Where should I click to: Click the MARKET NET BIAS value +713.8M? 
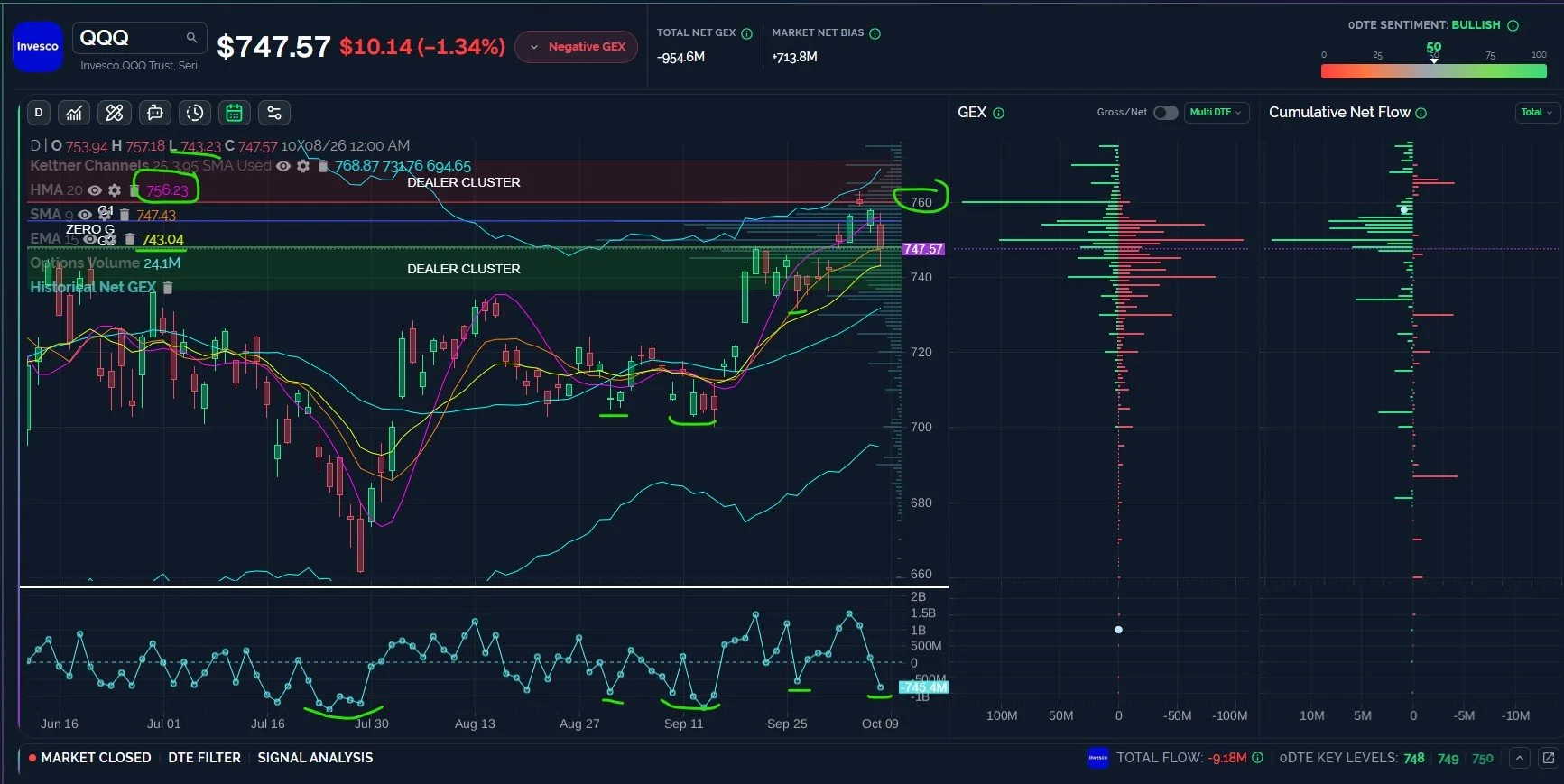pos(795,57)
